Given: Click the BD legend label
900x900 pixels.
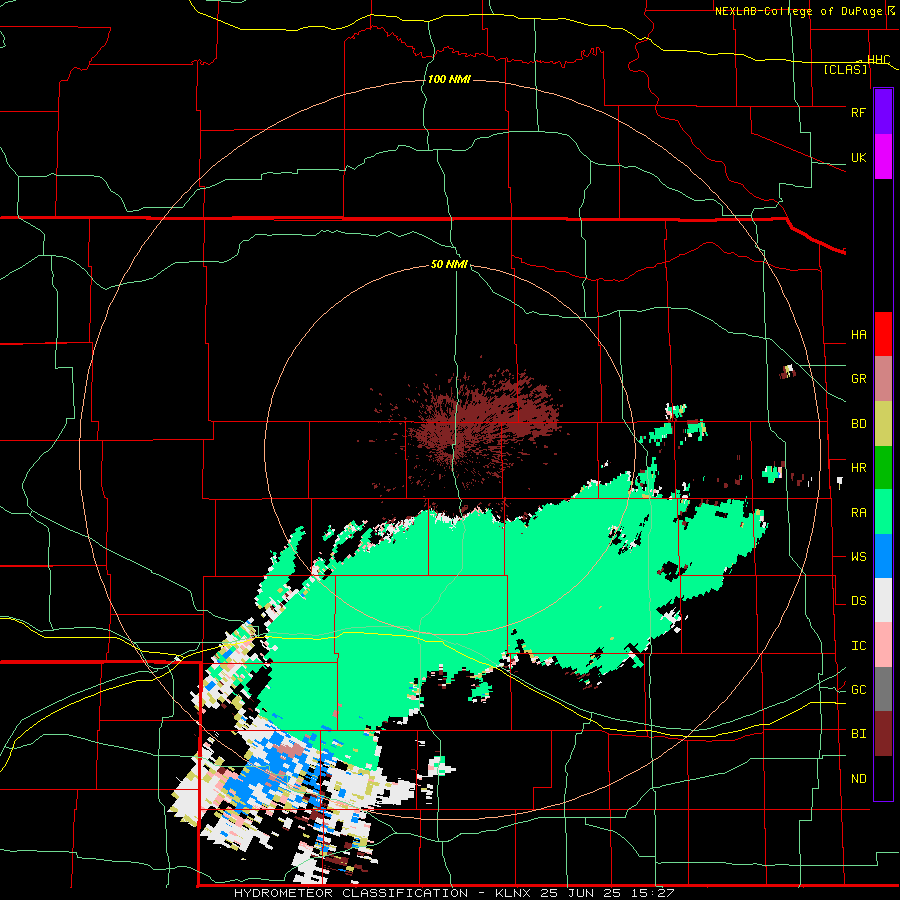Looking at the screenshot, I should (x=858, y=424).
